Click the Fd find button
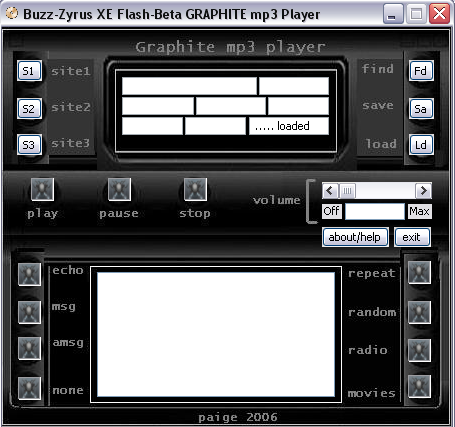Screen dimensions: 455x427 [421, 71]
